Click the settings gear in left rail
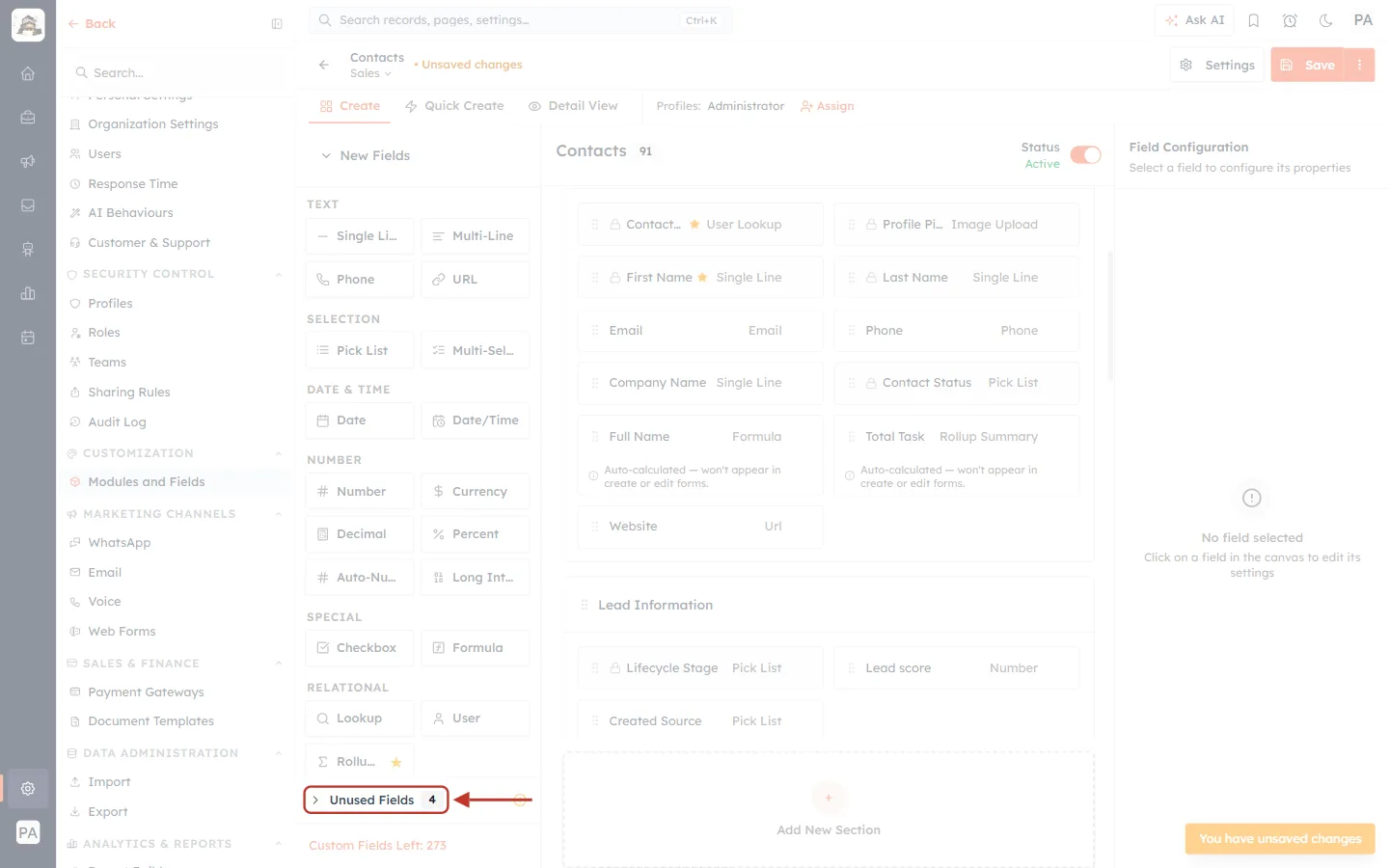This screenshot has width=1389, height=868. pyautogui.click(x=28, y=788)
